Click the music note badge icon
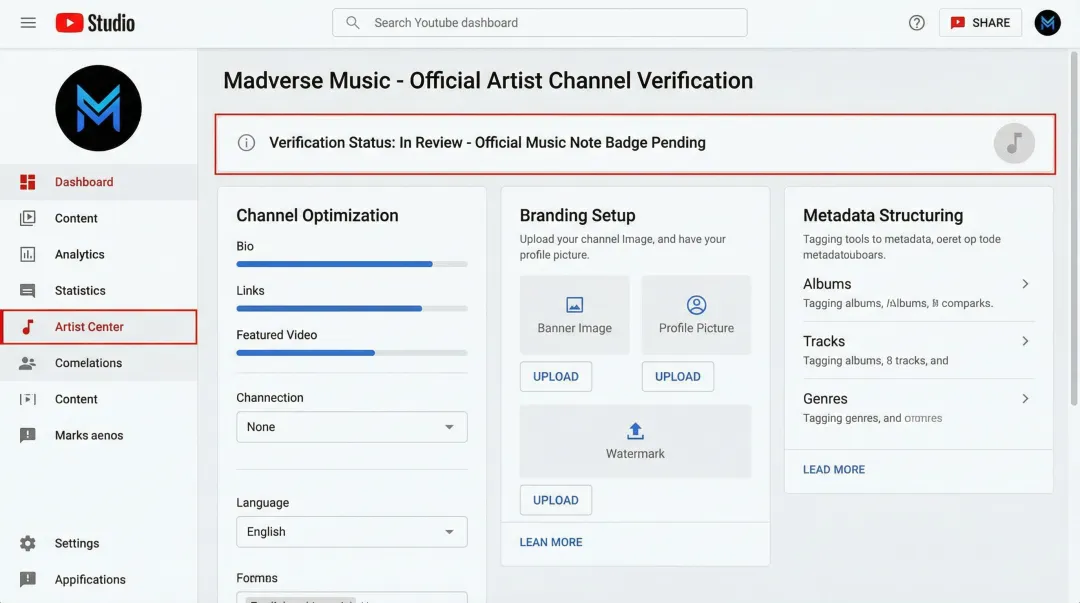1080x603 pixels. (1013, 143)
